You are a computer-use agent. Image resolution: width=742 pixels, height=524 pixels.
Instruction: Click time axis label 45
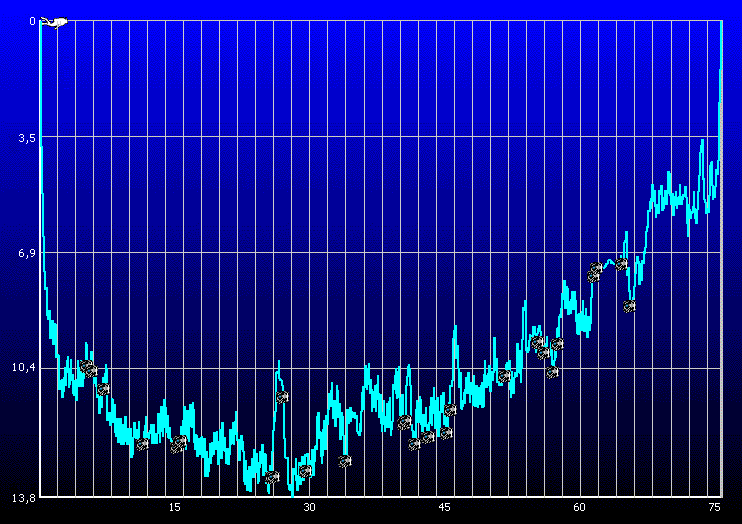[444, 507]
